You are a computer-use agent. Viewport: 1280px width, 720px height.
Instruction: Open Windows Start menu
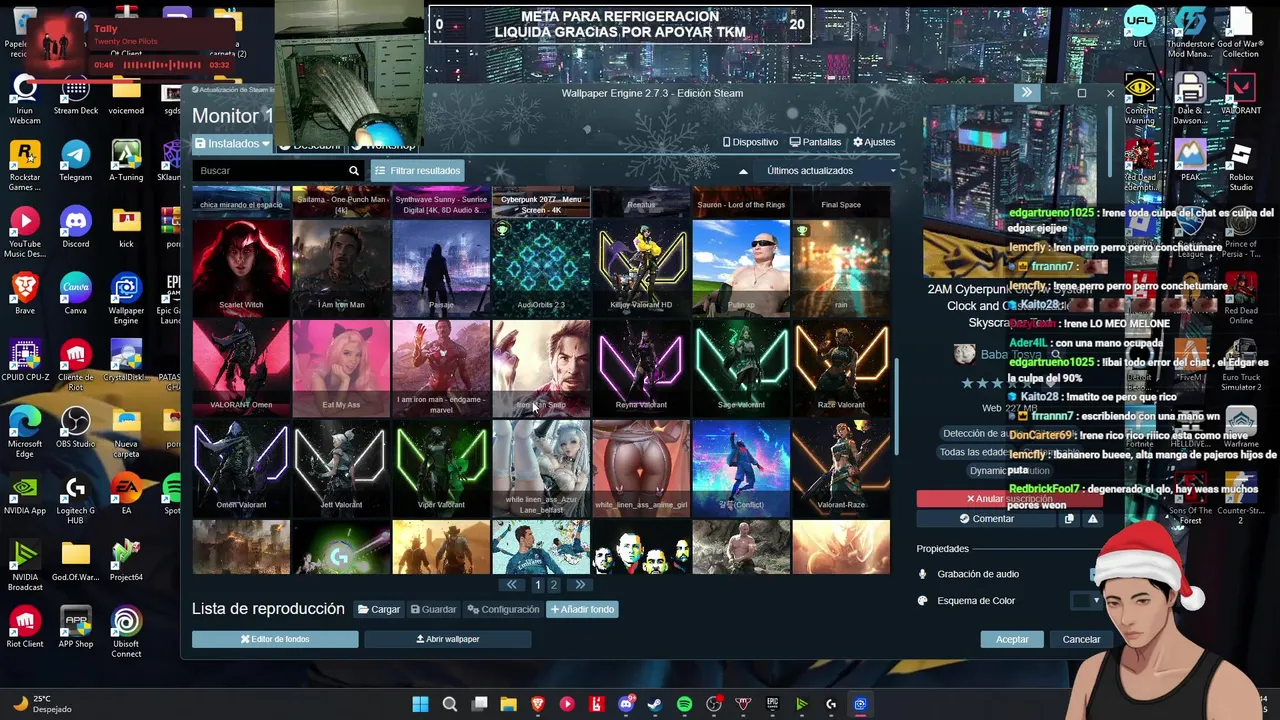click(421, 704)
